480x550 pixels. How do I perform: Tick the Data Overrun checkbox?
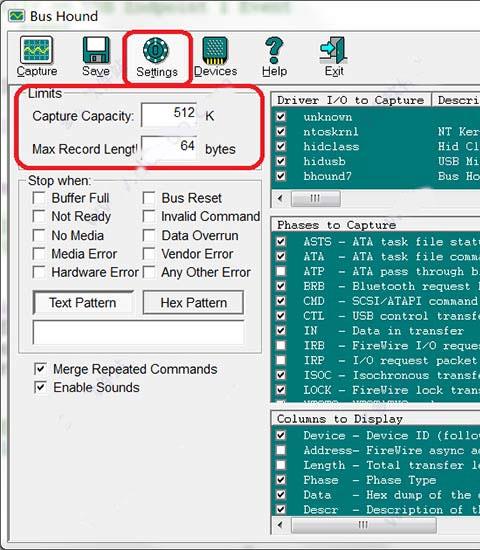[149, 235]
